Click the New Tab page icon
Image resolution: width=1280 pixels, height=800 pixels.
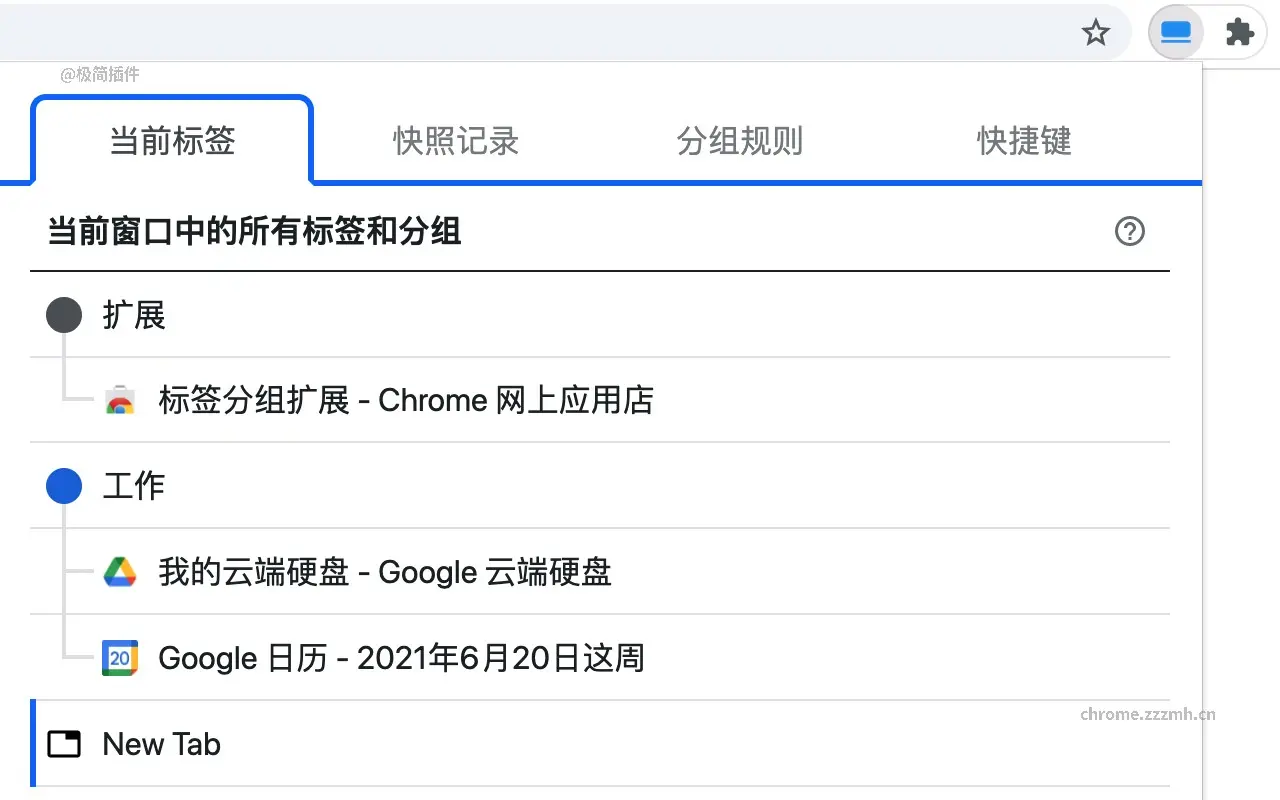pyautogui.click(x=63, y=743)
